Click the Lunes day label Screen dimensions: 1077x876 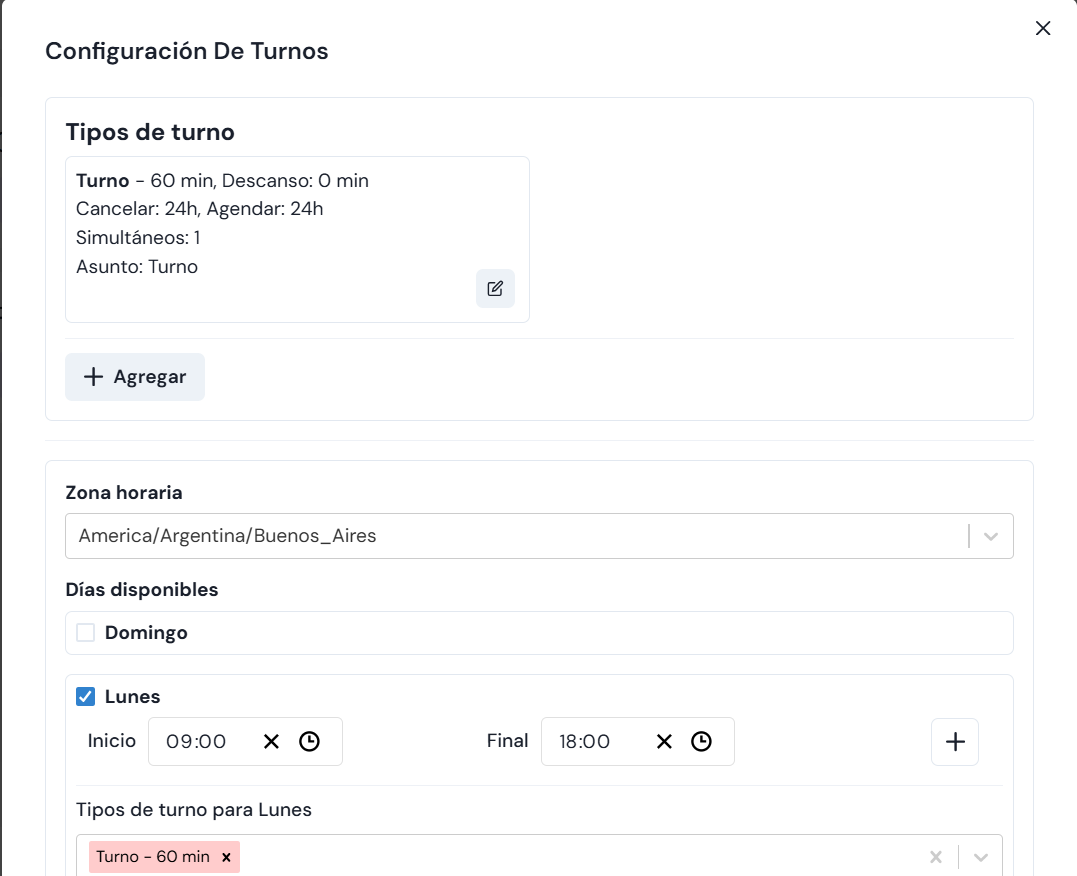pyautogui.click(x=132, y=697)
